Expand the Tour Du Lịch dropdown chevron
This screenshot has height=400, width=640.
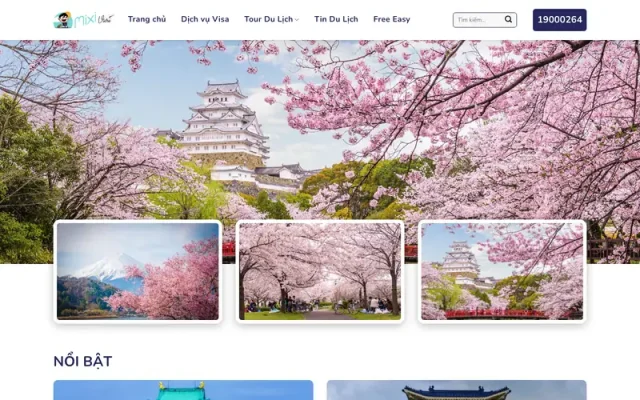297,20
